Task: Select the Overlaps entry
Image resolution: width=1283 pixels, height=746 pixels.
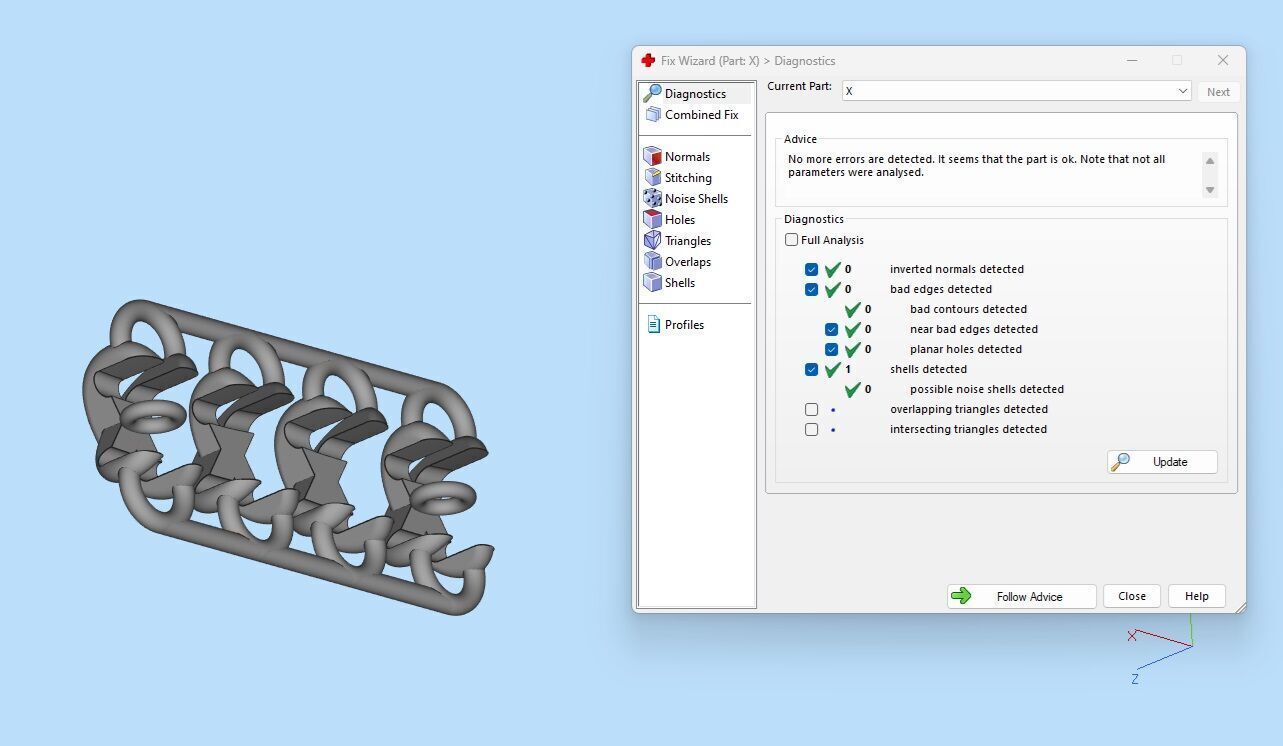Action: 688,261
